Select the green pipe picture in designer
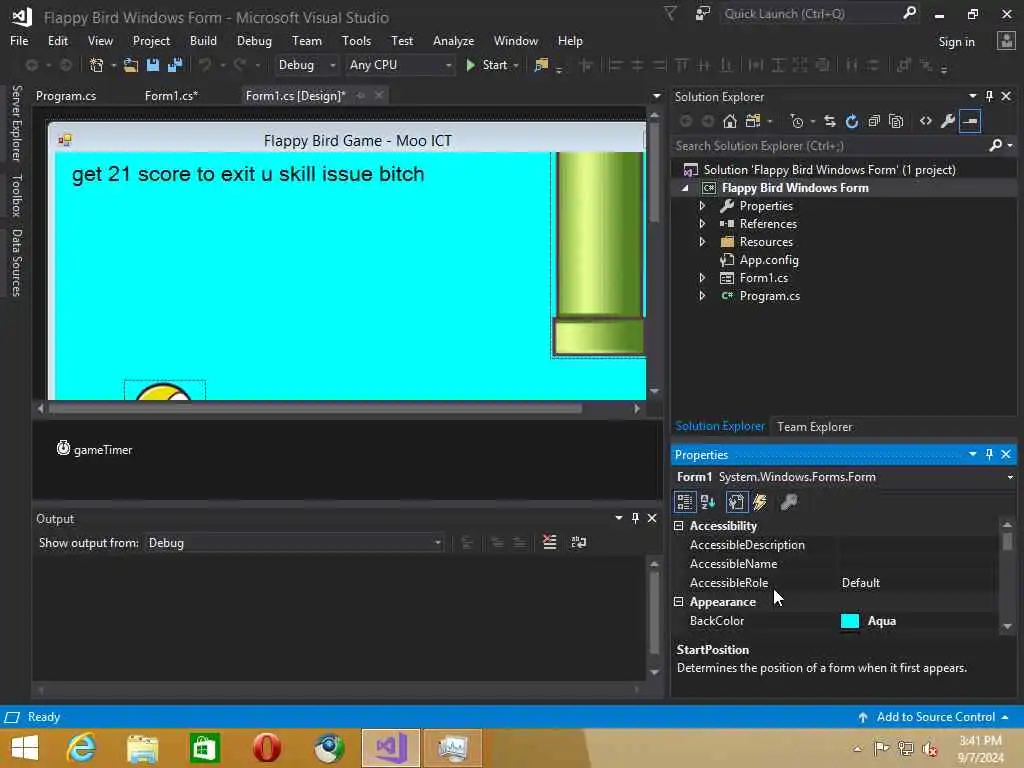This screenshot has height=768, width=1024. pos(599,255)
